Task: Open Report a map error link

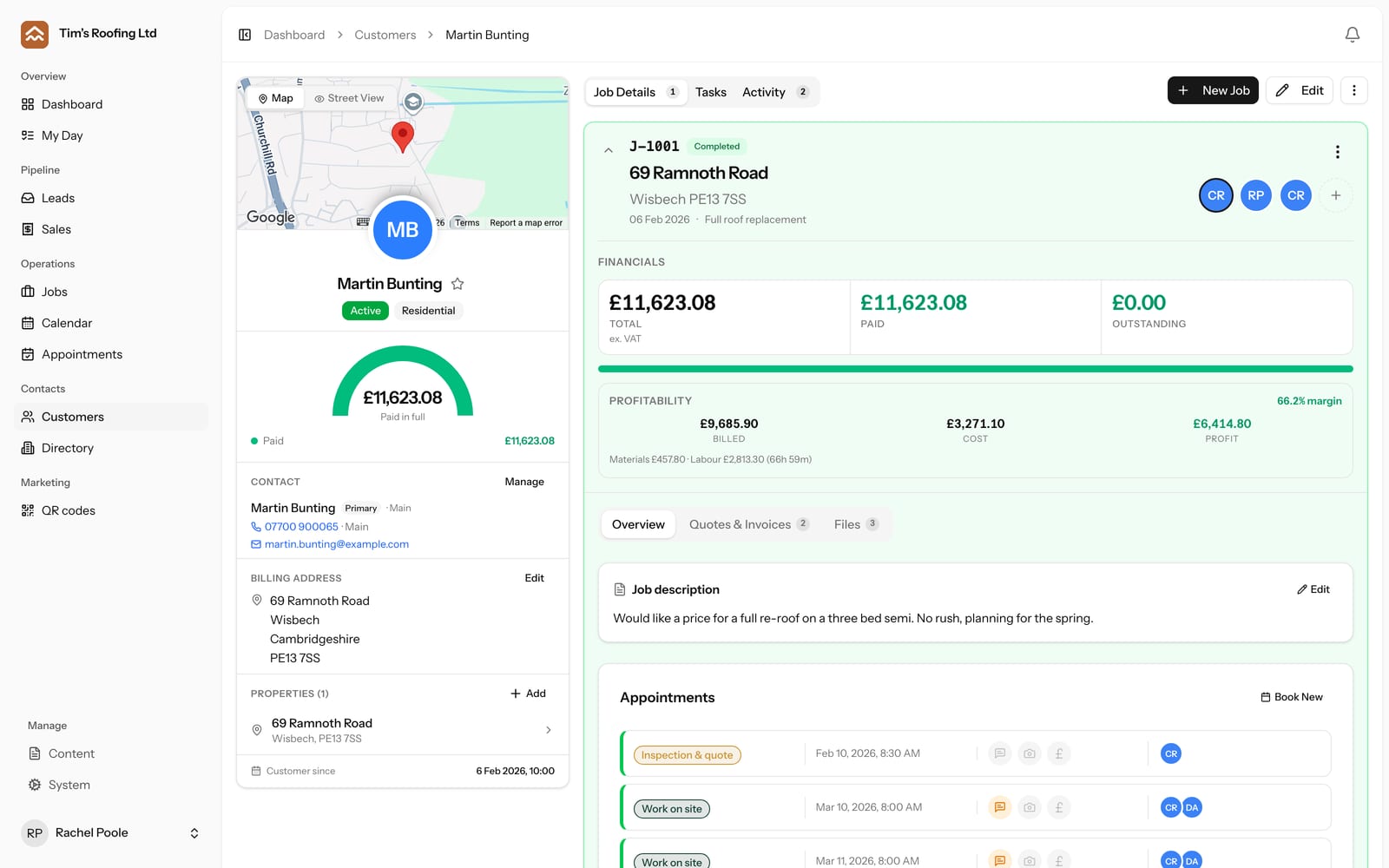Action: coord(526,223)
